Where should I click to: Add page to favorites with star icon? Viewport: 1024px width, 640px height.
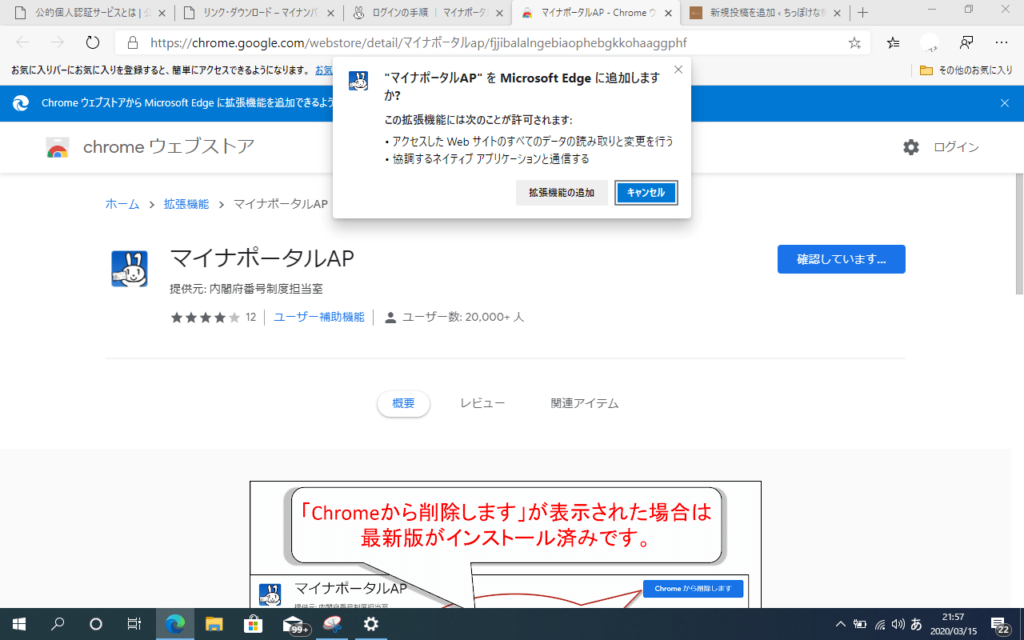[854, 43]
